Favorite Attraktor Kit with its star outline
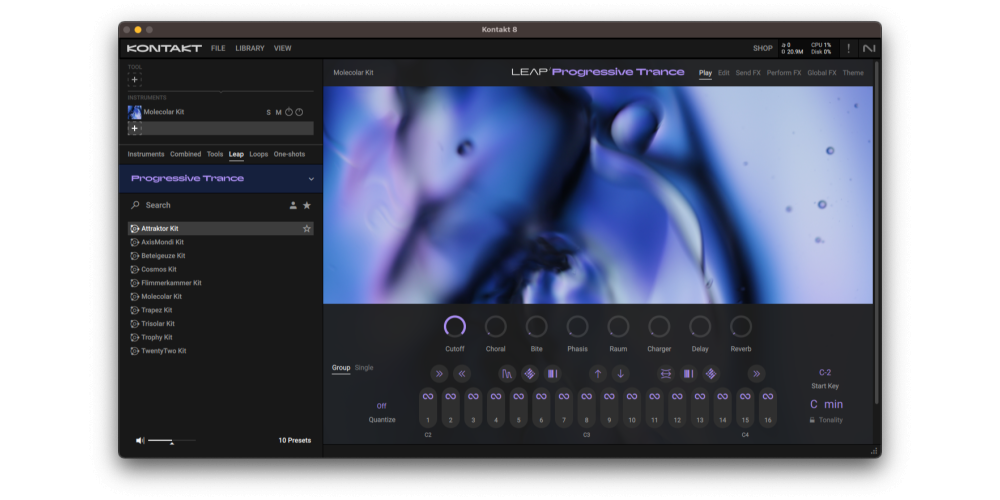Screen dimensions: 1000x500 coord(307,228)
